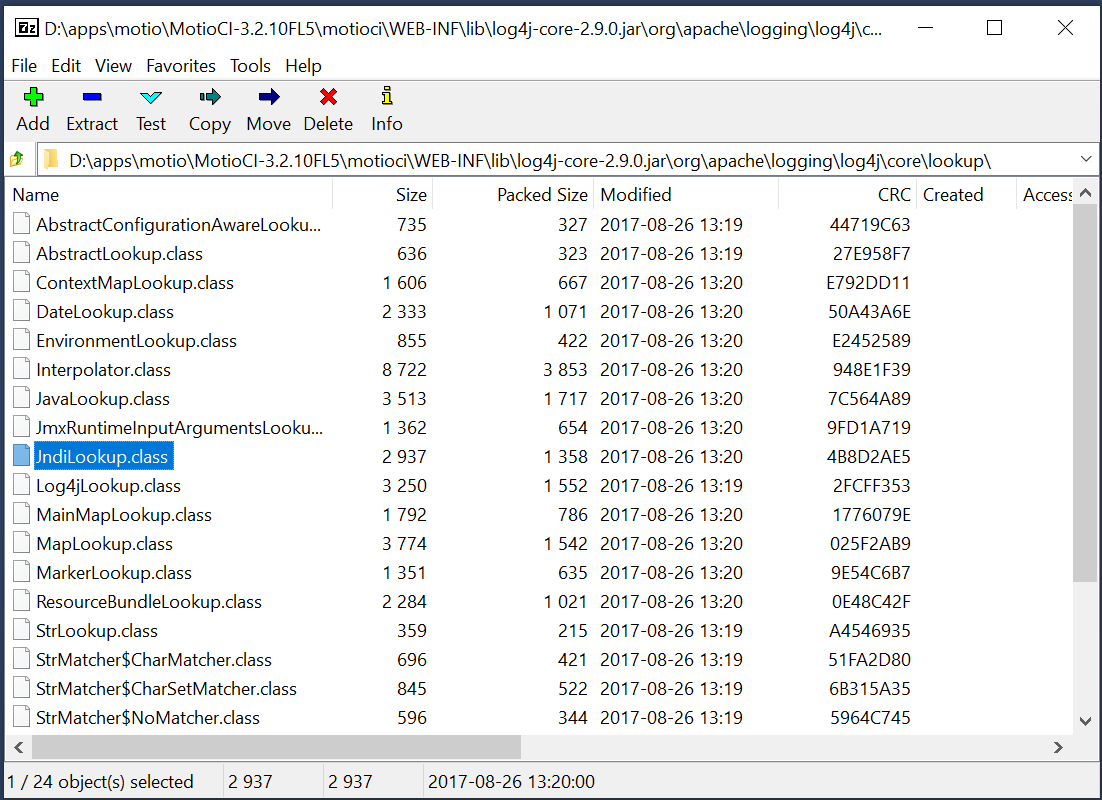Click the vertical scrollbar up arrow
The image size is (1102, 800).
pyautogui.click(x=1085, y=193)
